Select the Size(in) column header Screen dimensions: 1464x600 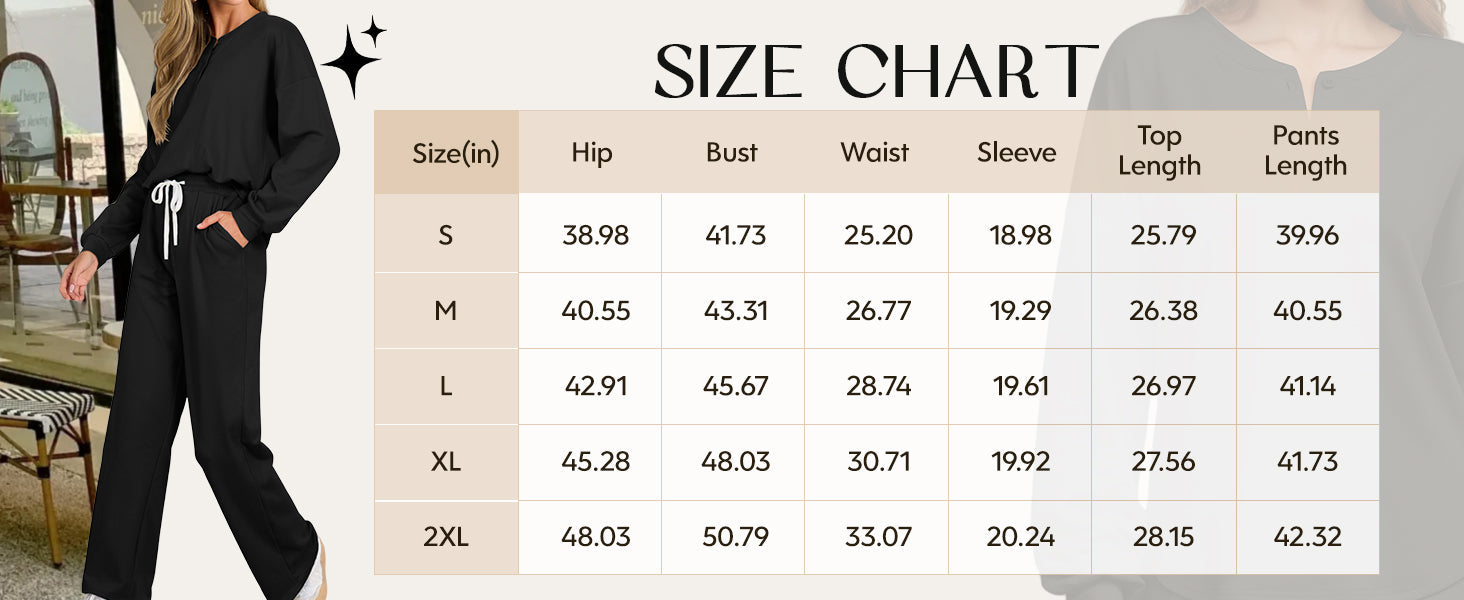[x=455, y=153]
